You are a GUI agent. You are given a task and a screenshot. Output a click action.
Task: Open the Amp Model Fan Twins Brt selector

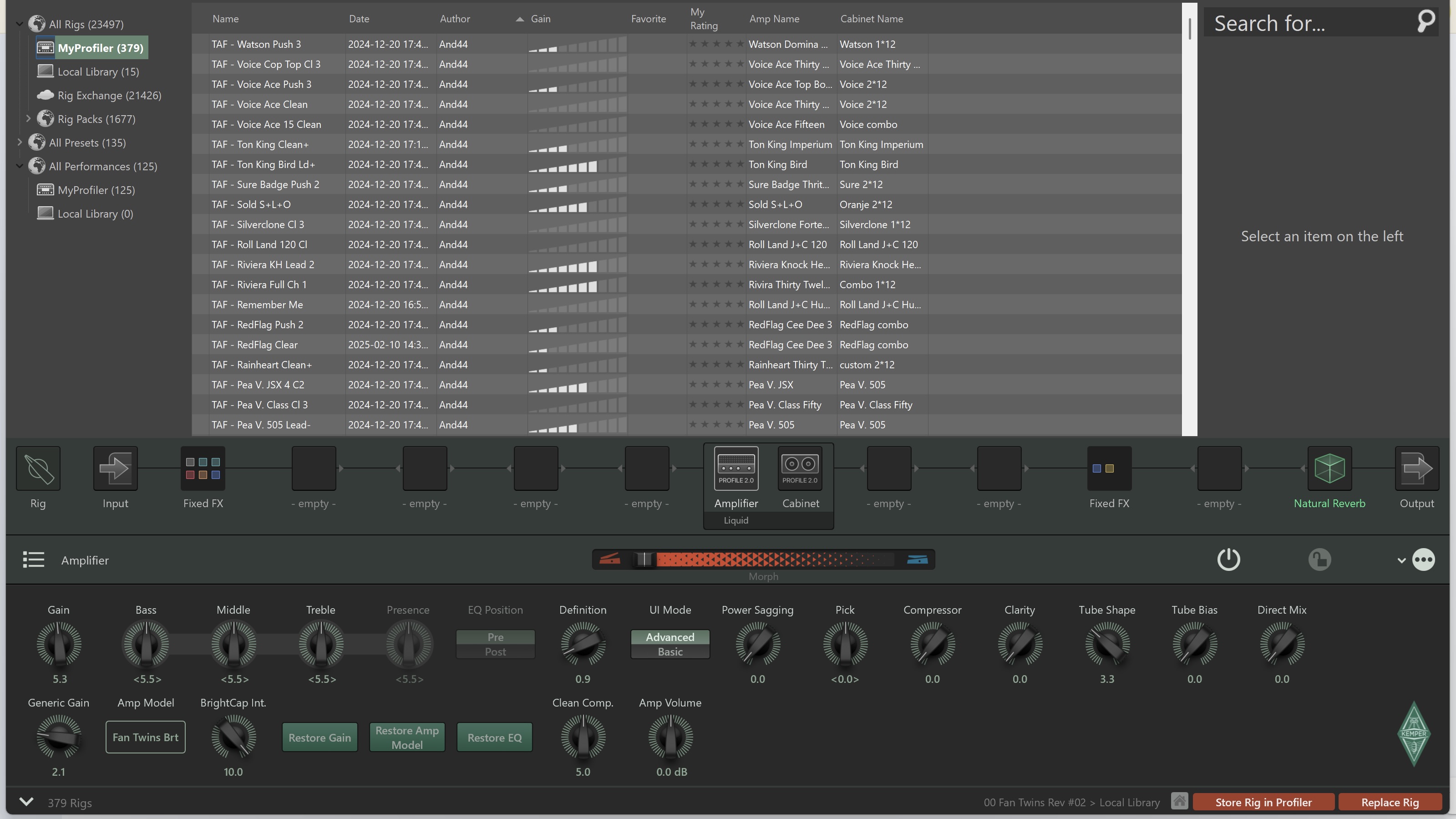(x=145, y=737)
